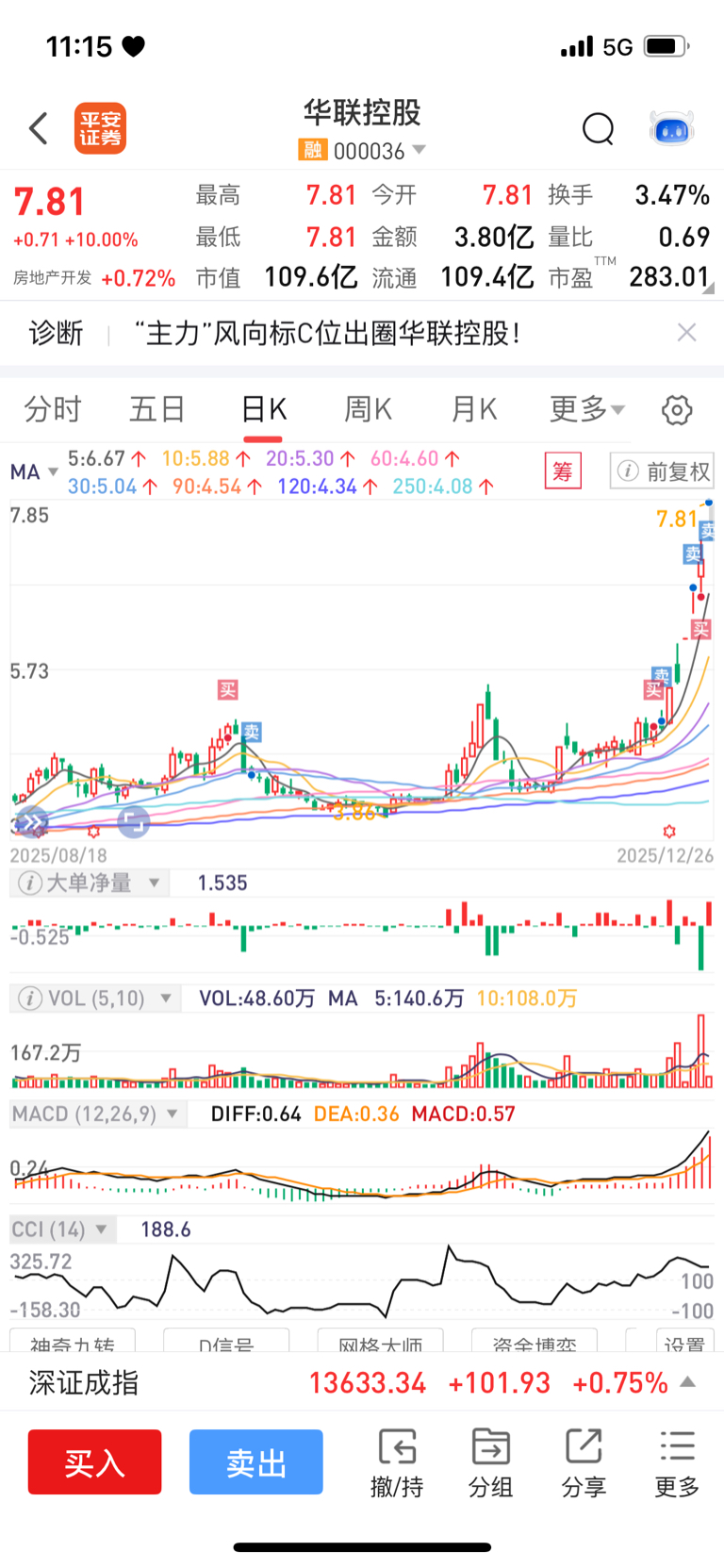Open chart settings gear icon
Image resolution: width=724 pixels, height=1568 pixels.
click(x=677, y=409)
